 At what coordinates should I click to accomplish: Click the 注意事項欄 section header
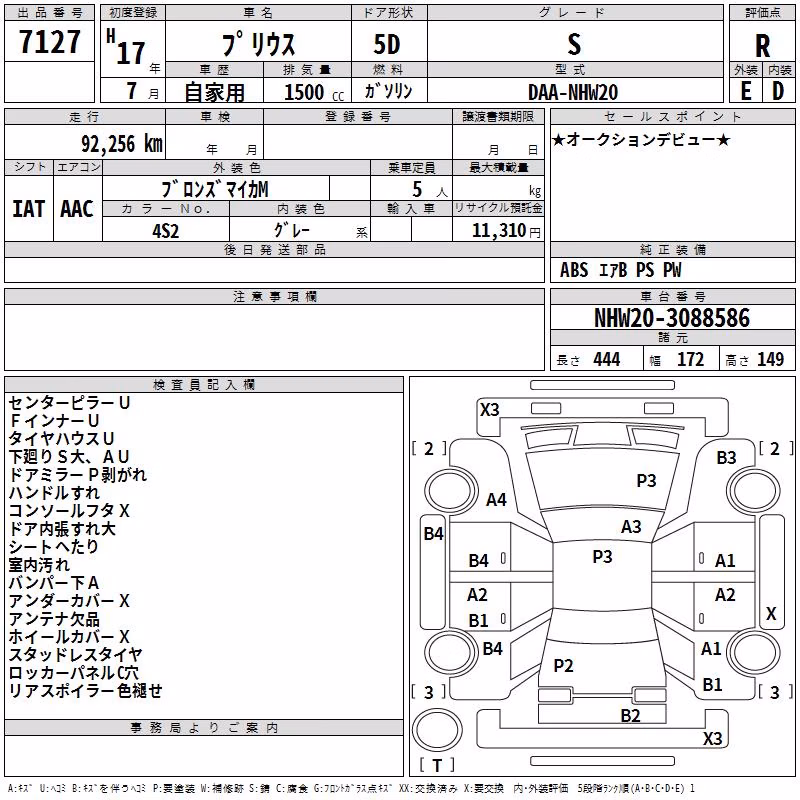click(274, 296)
